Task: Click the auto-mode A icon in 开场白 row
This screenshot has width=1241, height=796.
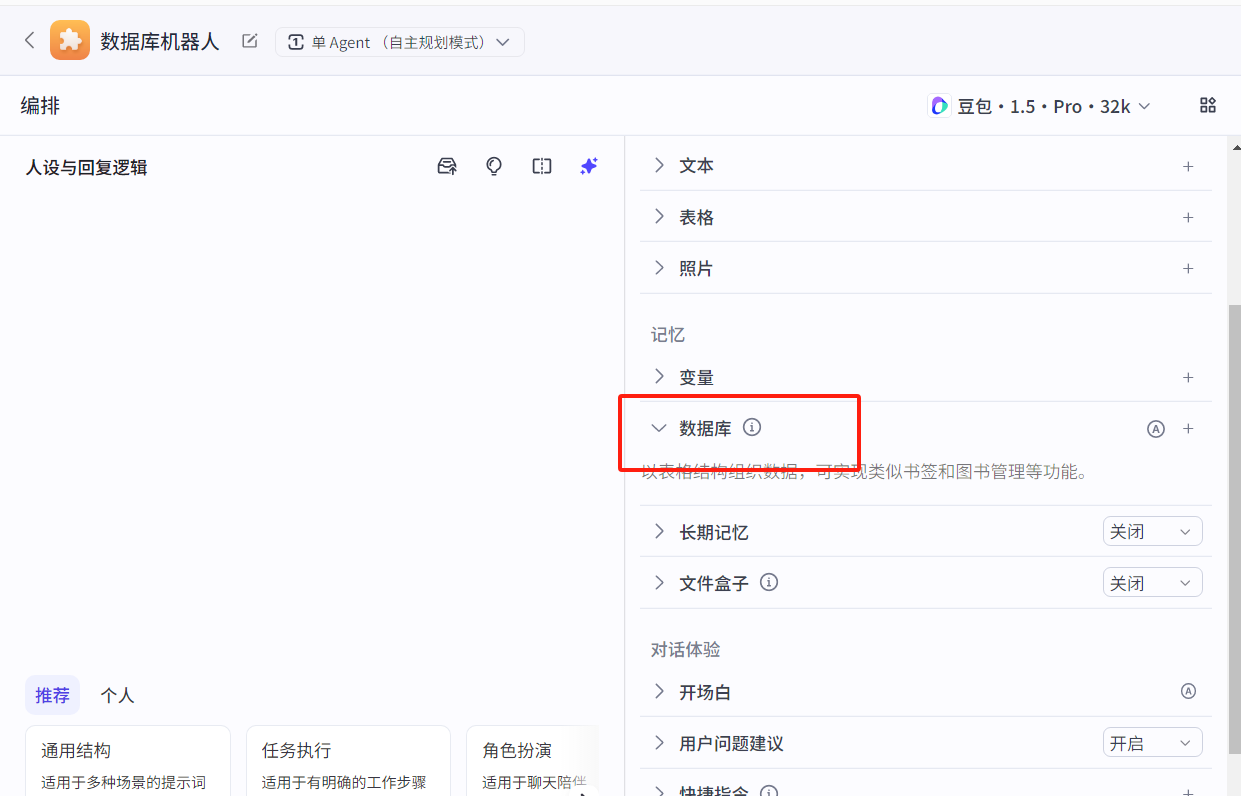Action: pyautogui.click(x=1188, y=691)
